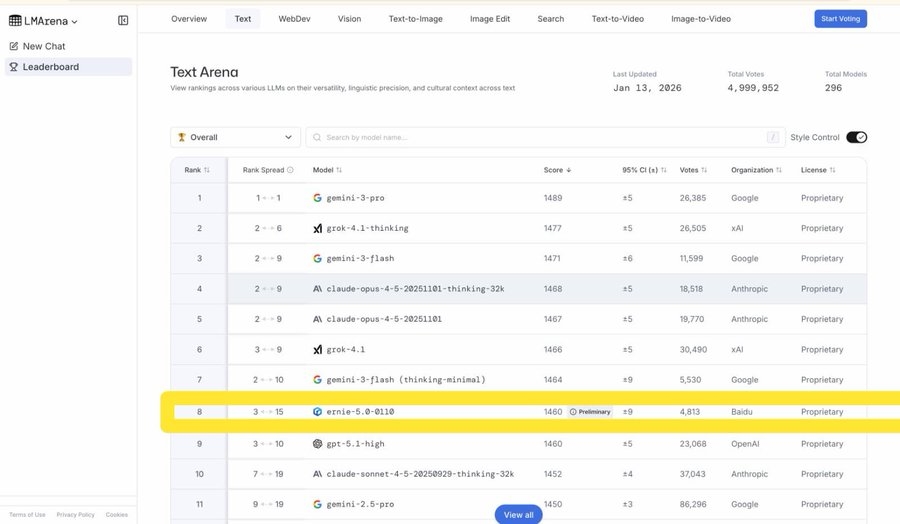Click the Model column sort icon

(339, 170)
